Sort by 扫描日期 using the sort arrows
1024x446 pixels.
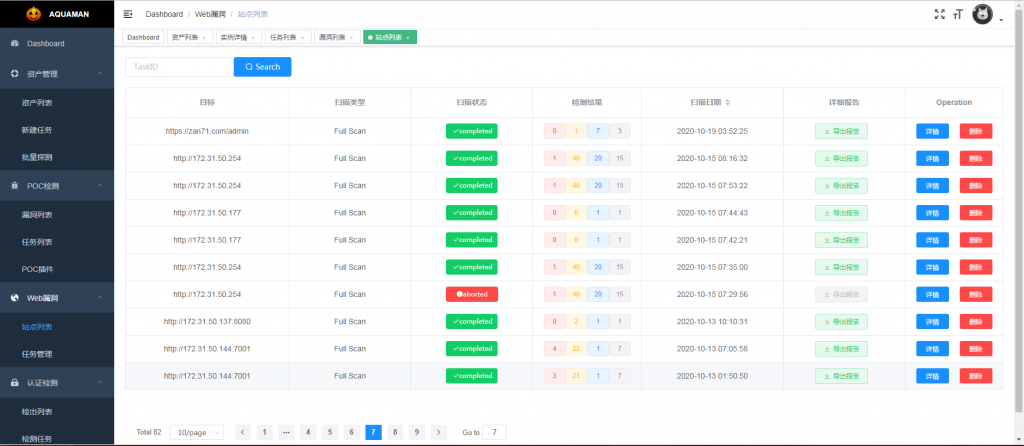(728, 103)
